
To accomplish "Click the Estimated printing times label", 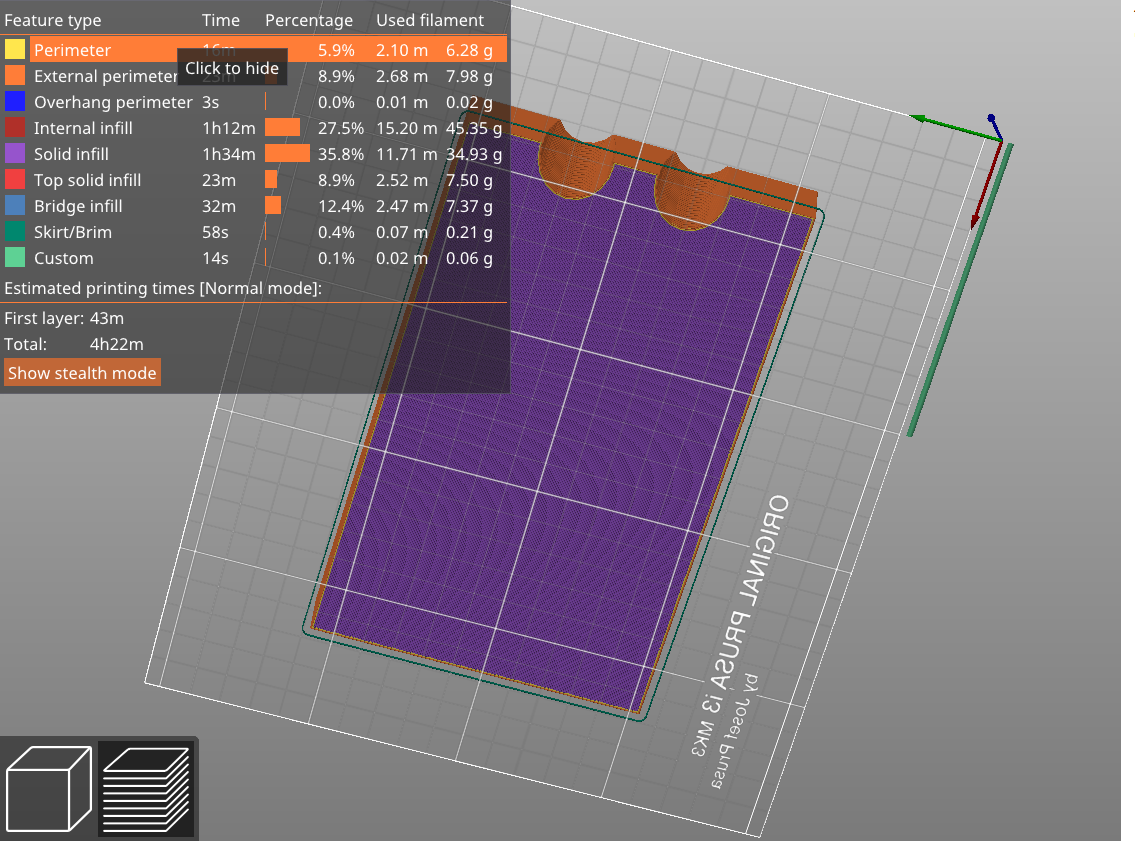I will (x=163, y=288).
